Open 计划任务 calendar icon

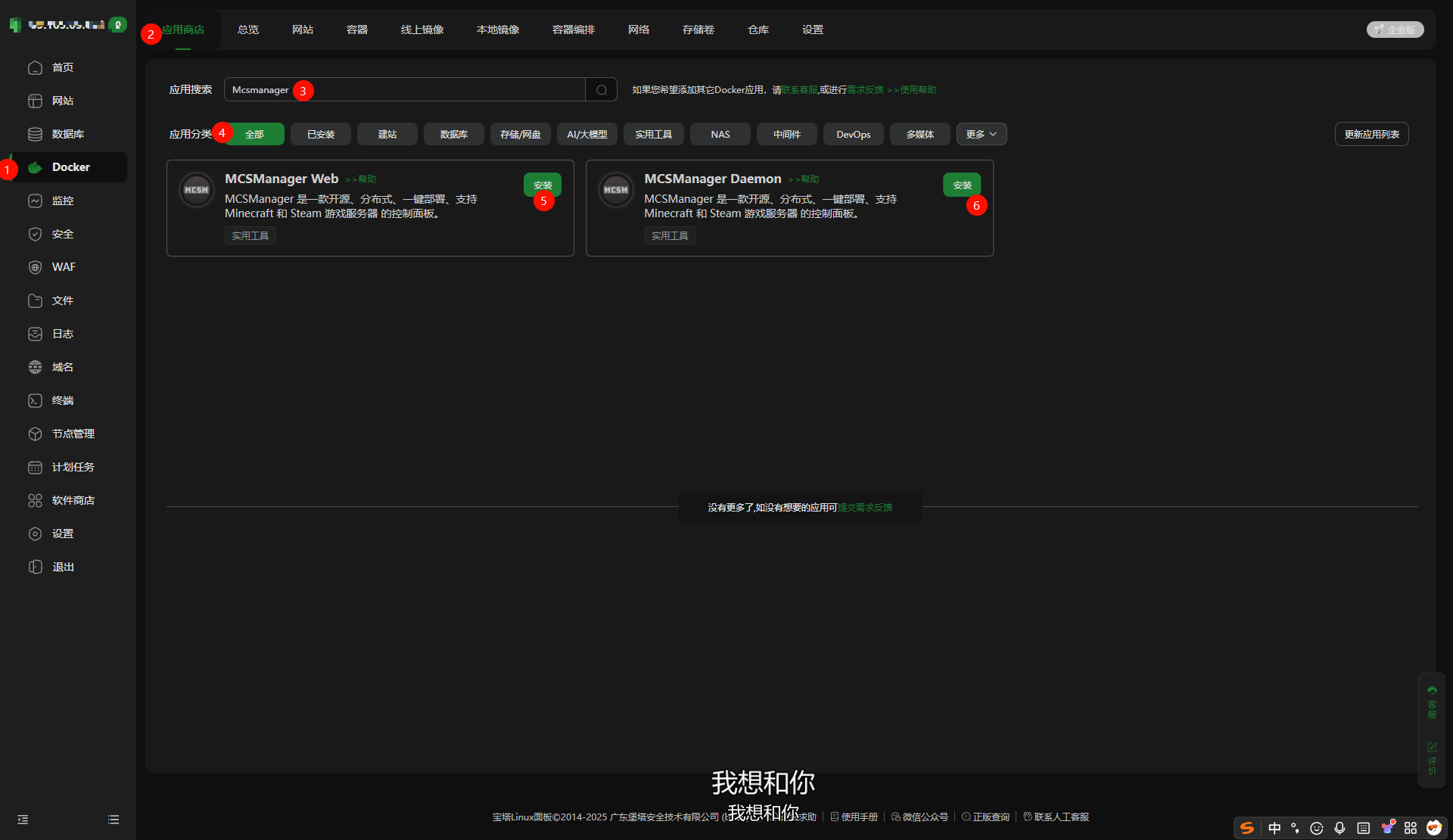point(35,467)
